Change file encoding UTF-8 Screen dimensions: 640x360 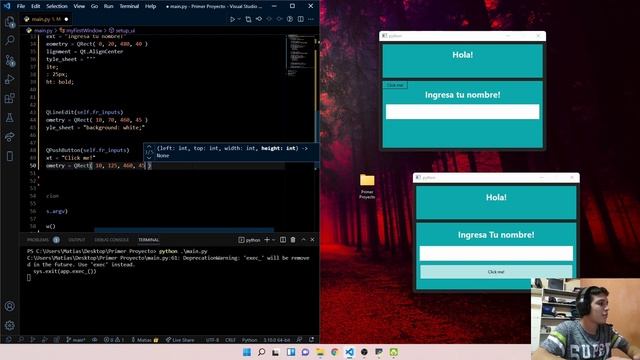pyautogui.click(x=212, y=340)
